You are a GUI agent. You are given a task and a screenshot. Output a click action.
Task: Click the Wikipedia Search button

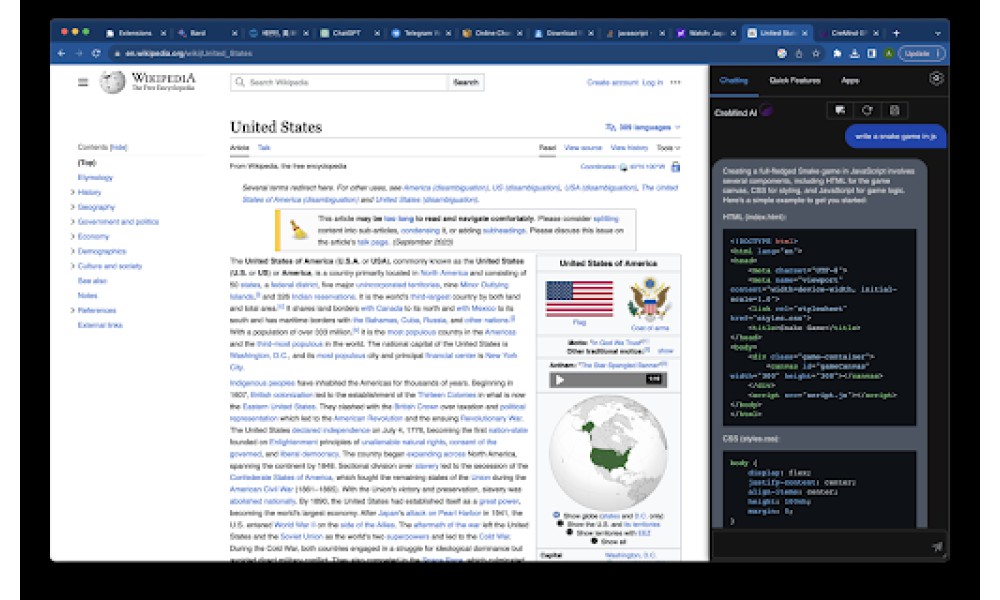(x=466, y=82)
